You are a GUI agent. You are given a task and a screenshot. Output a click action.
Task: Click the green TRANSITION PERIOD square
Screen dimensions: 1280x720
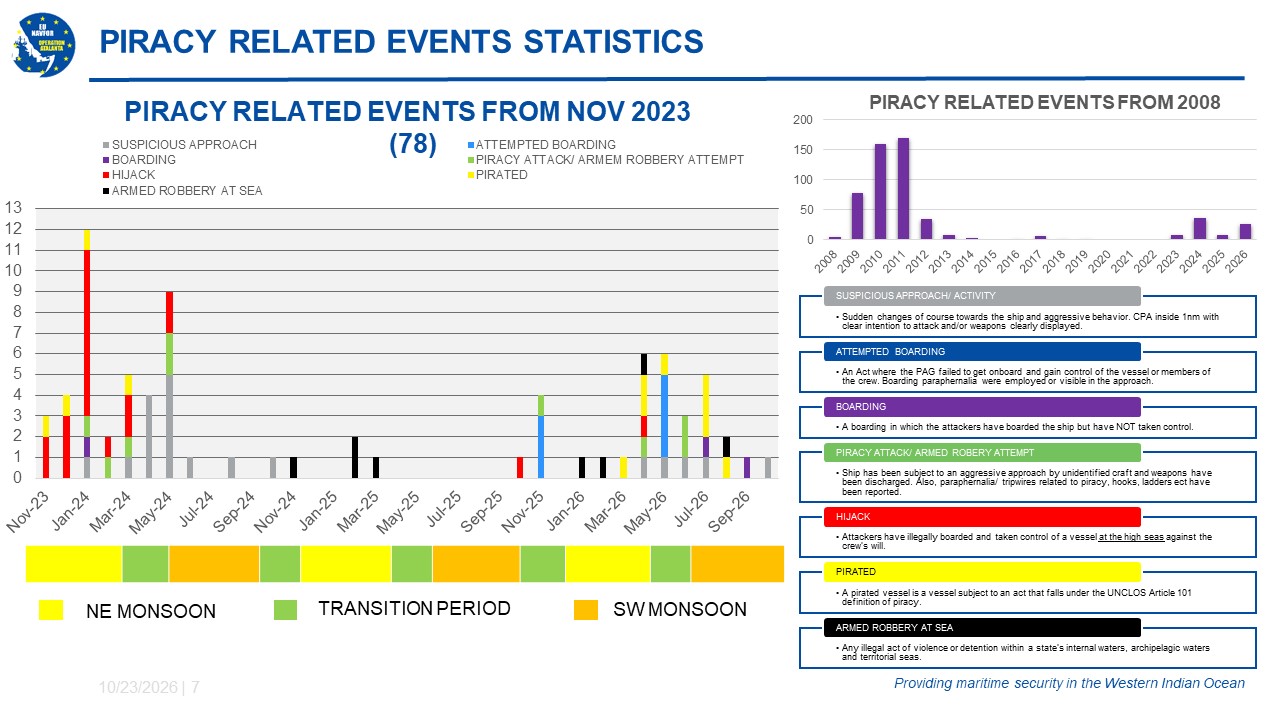click(x=285, y=609)
